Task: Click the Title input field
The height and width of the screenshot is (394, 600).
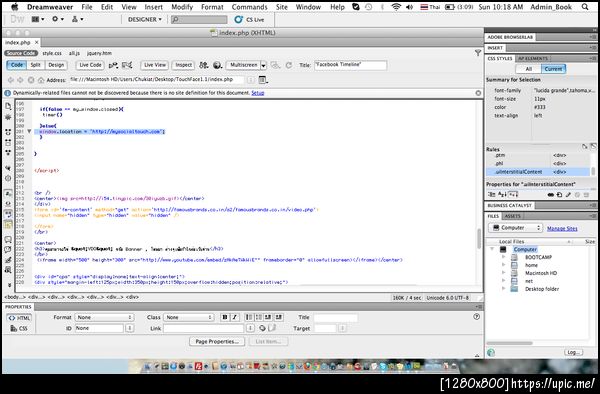Action: [350, 65]
